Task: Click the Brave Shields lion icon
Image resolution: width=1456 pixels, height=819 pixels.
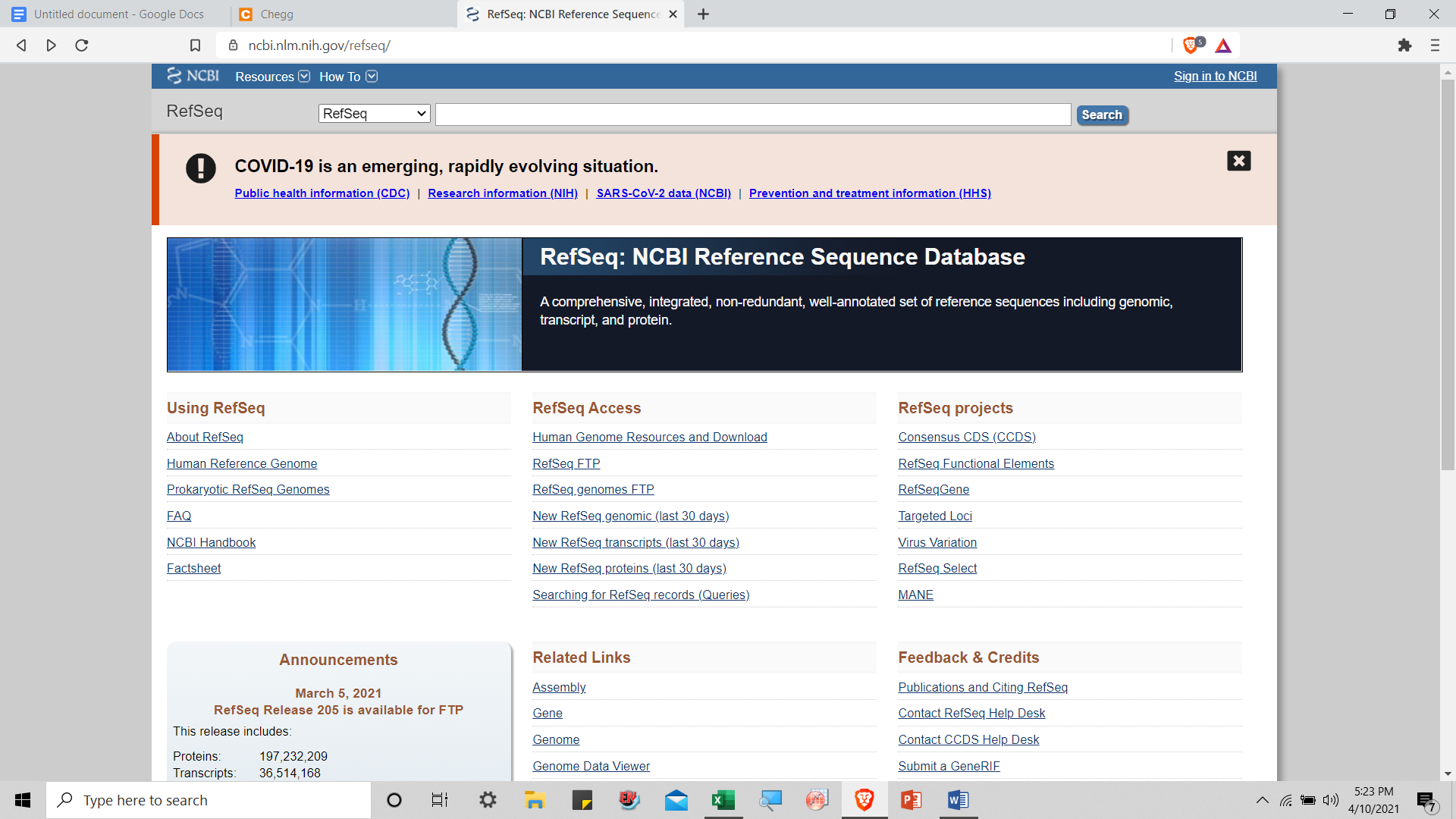Action: [x=1191, y=45]
